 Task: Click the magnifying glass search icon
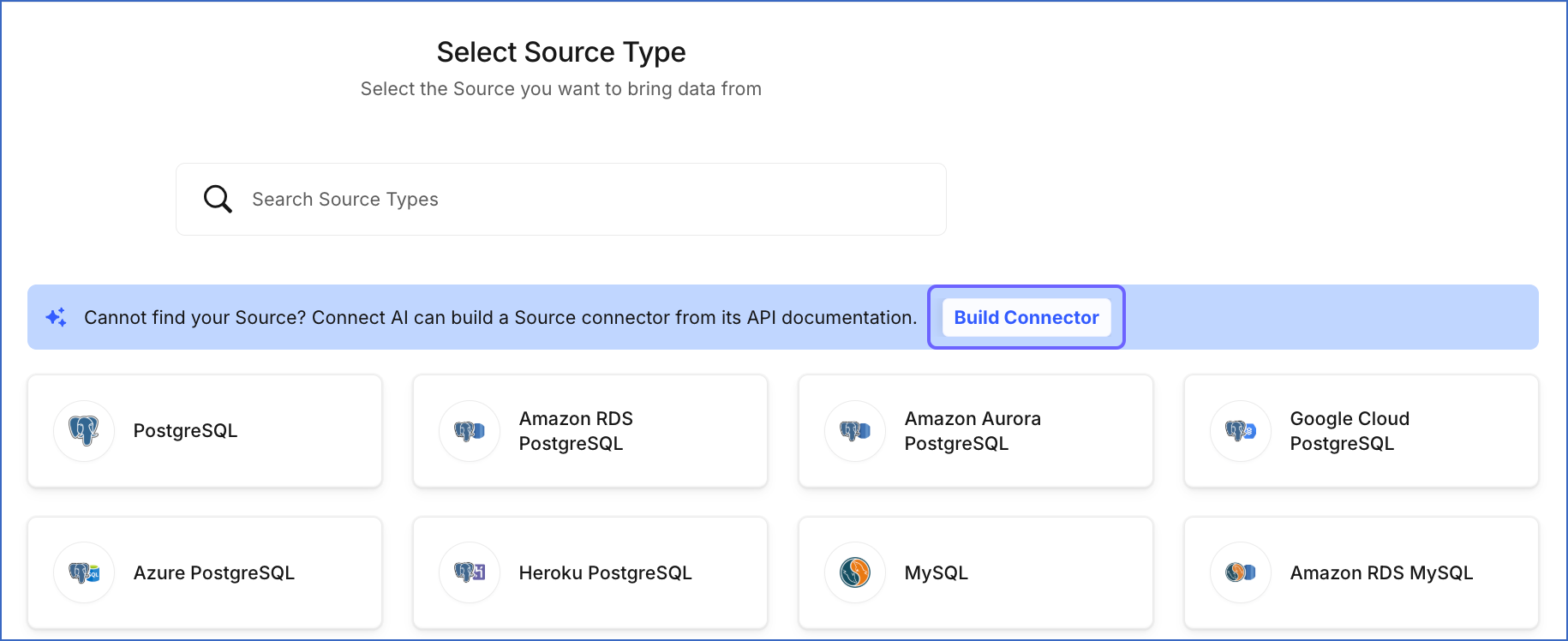point(218,199)
